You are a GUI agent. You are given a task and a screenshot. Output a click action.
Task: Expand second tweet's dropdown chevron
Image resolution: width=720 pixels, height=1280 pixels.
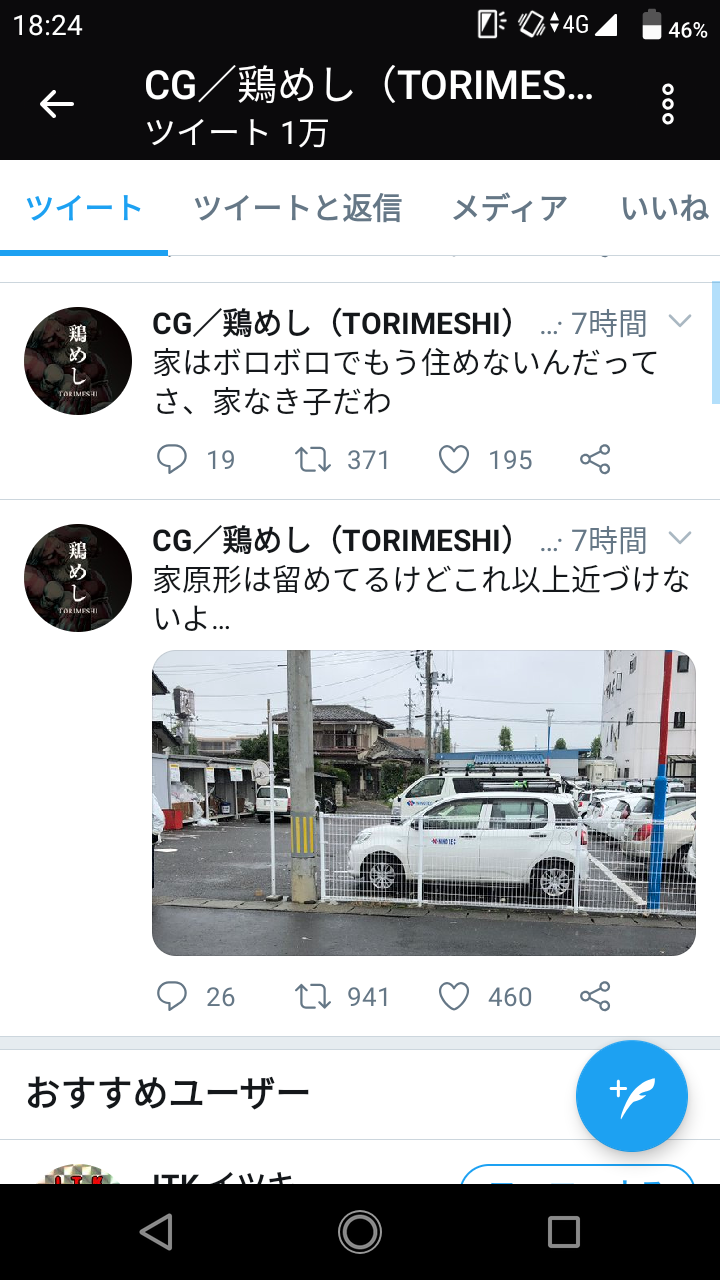click(680, 538)
